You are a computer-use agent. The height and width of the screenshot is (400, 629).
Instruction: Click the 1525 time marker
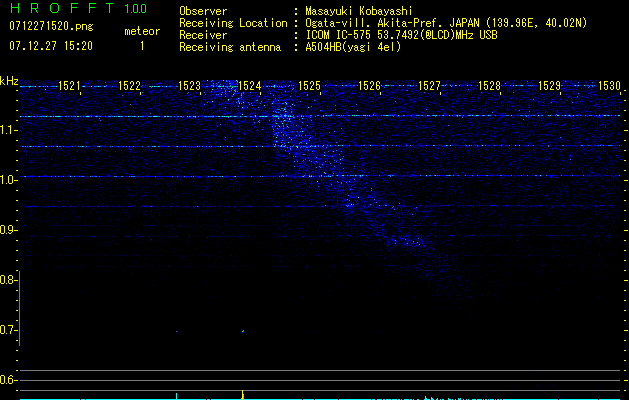pos(309,86)
